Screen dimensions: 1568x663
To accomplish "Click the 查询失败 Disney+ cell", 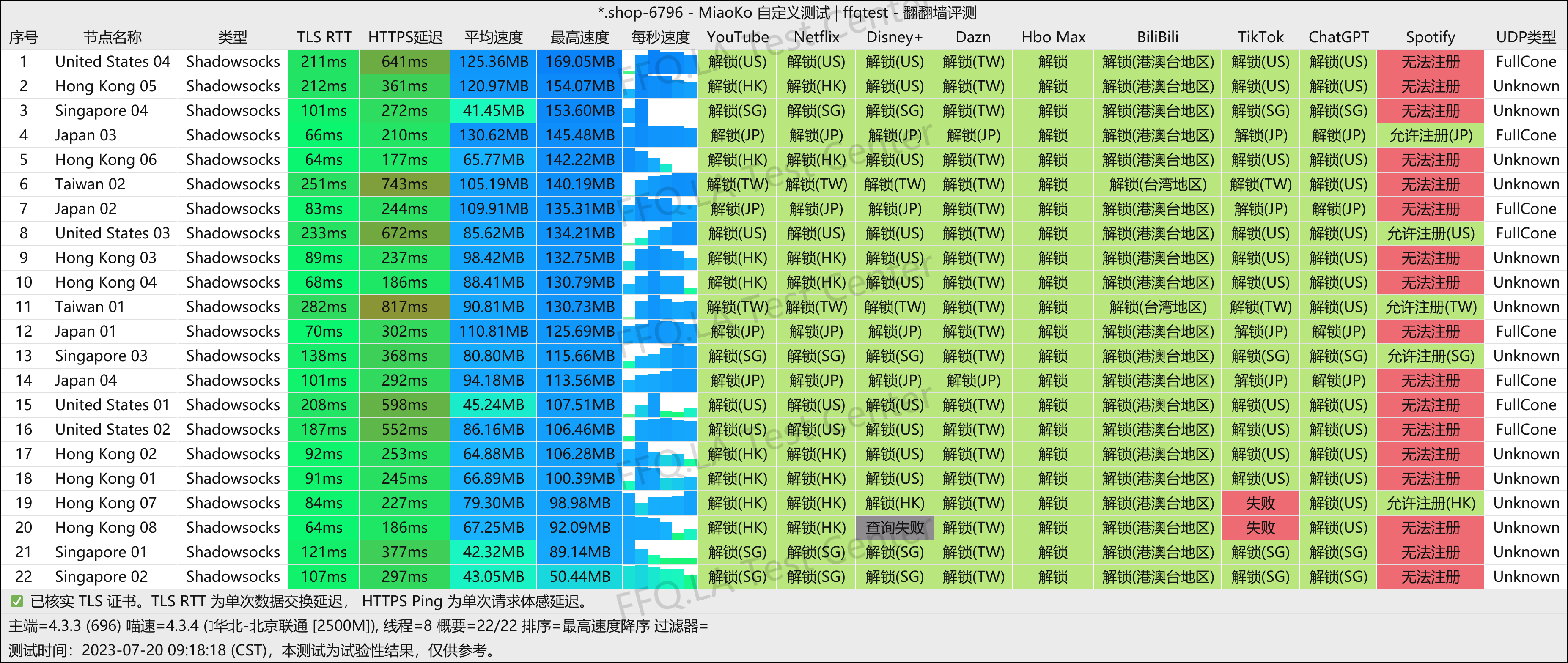I will 894,527.
